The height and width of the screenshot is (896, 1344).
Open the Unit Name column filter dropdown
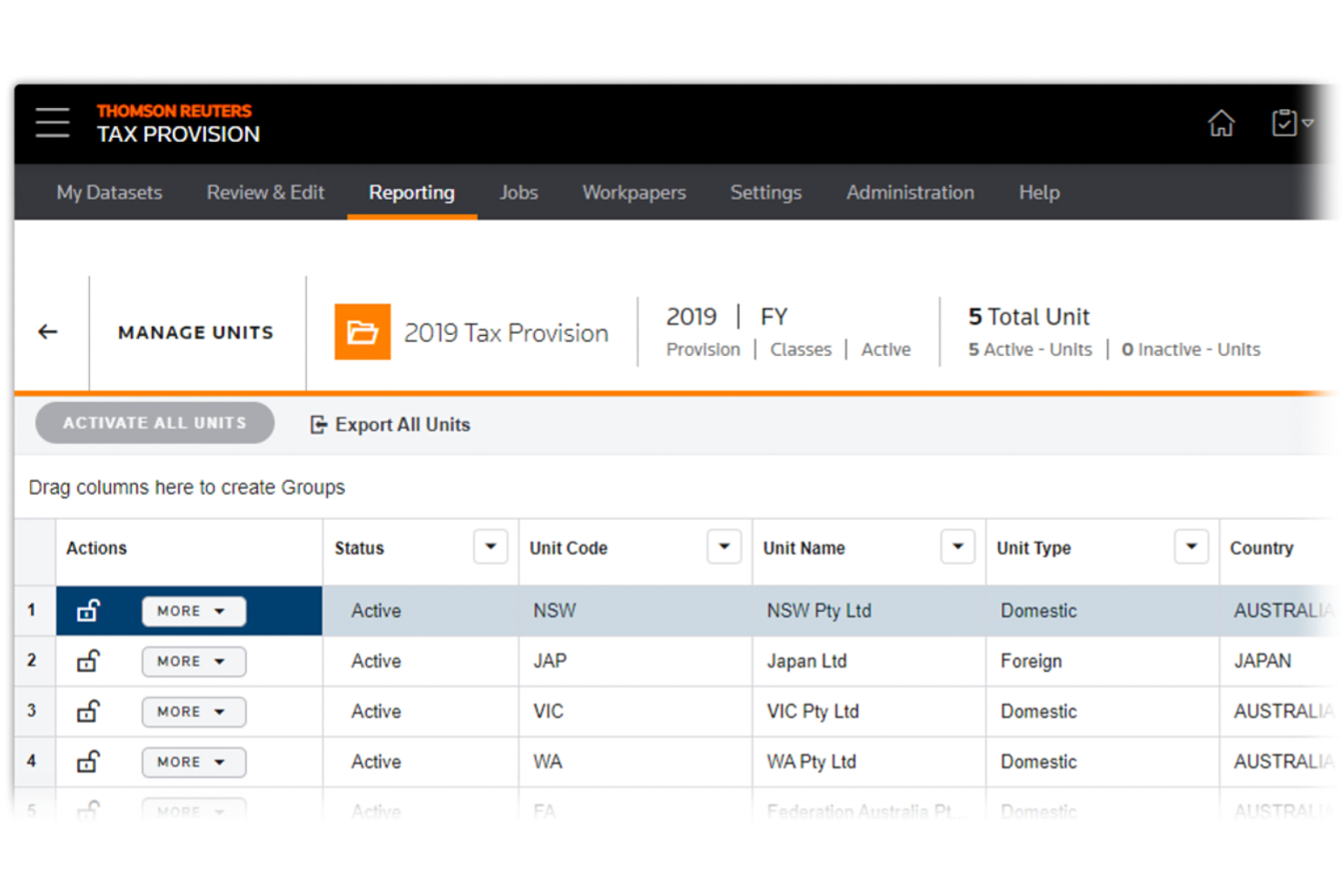point(957,546)
